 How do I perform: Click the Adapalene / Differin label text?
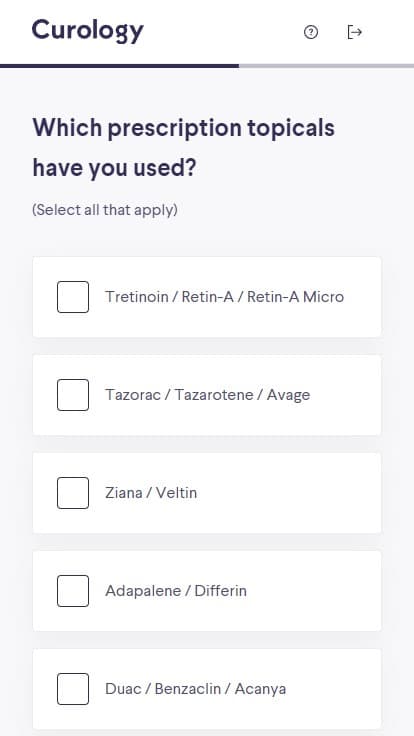(x=176, y=591)
